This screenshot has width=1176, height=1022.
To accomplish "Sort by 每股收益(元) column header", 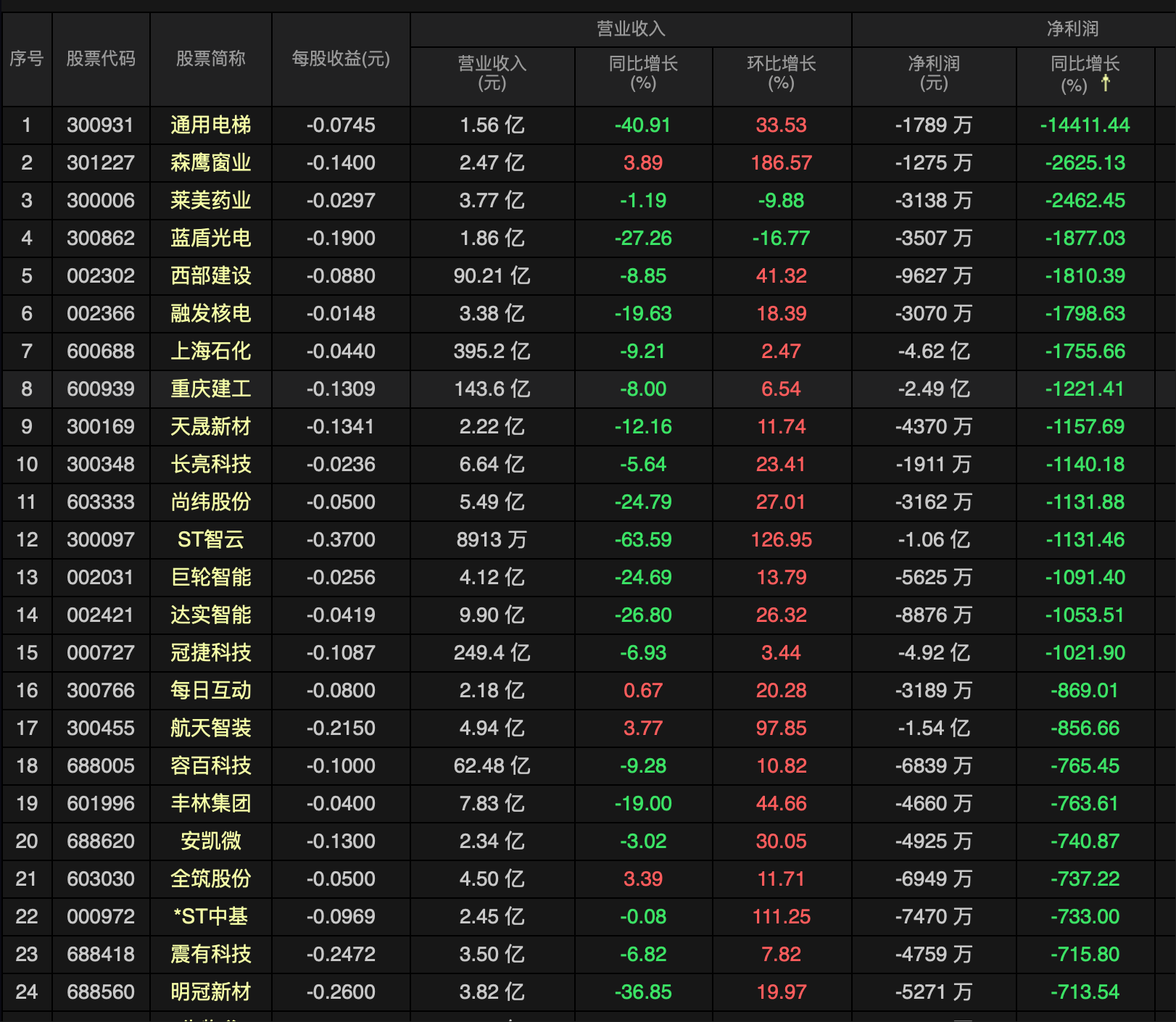I will 341,59.
